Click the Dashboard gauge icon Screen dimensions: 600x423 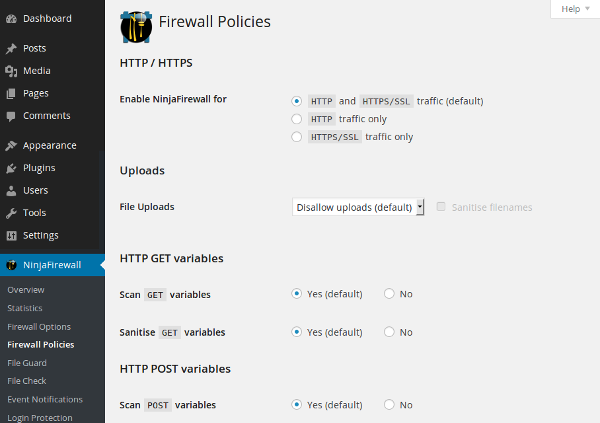pos(11,18)
